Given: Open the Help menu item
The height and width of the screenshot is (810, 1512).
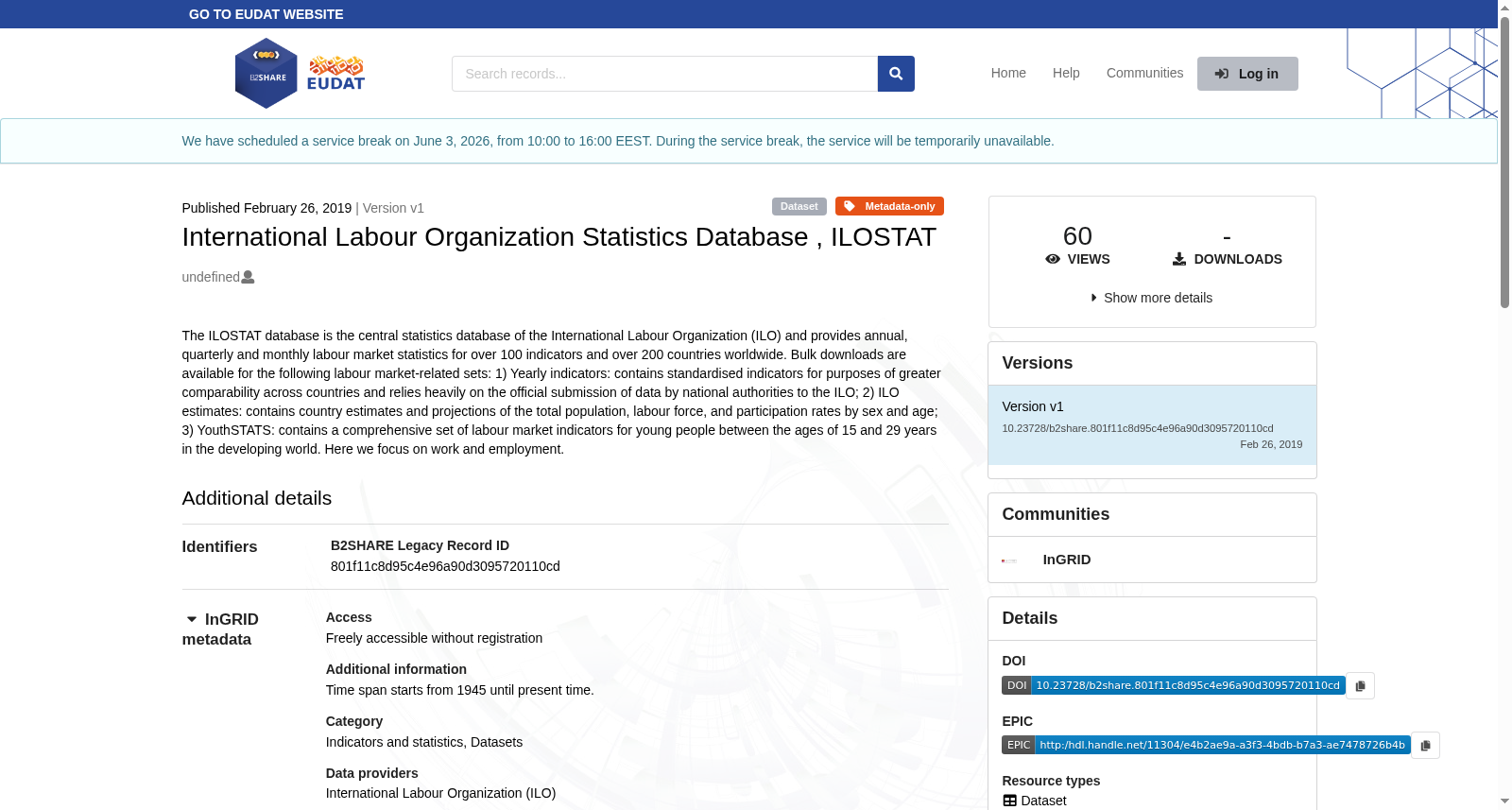Looking at the screenshot, I should [x=1066, y=73].
